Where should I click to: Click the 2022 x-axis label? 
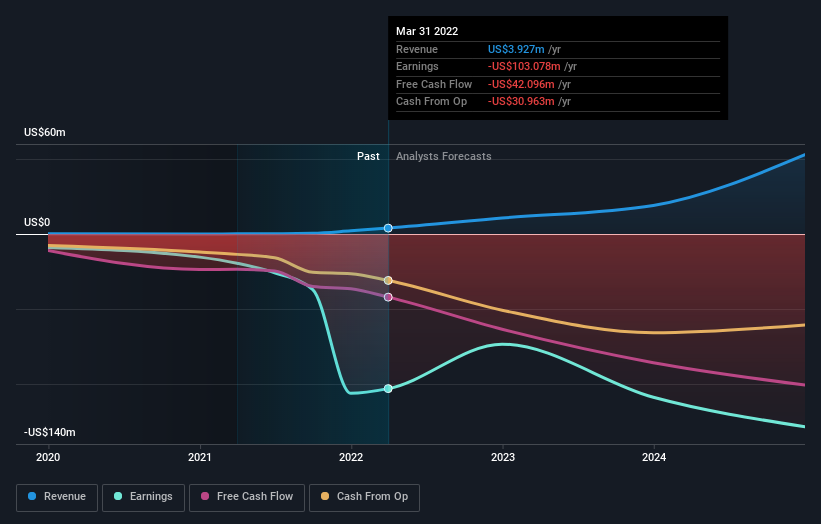(351, 457)
